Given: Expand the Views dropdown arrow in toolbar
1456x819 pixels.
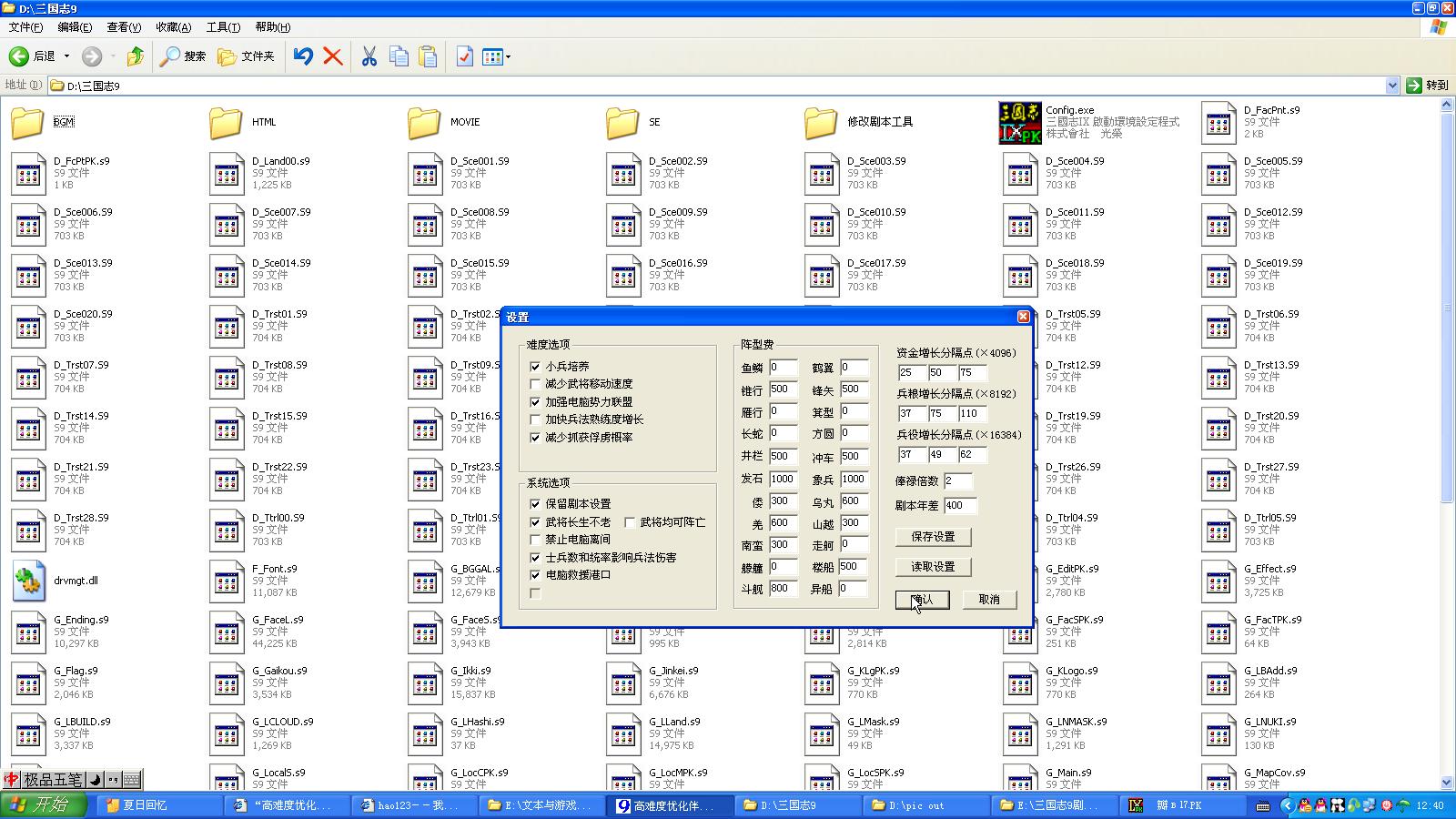Looking at the screenshot, I should click(x=508, y=57).
